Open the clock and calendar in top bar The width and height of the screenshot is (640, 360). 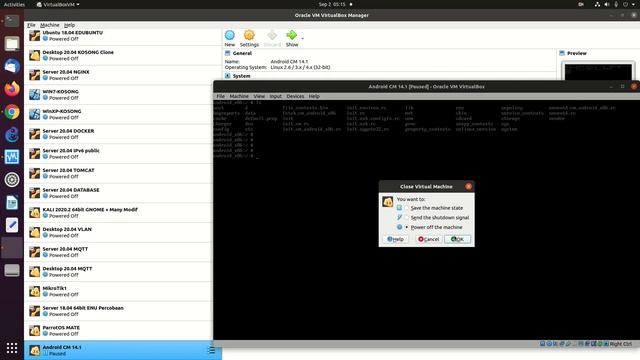click(x=332, y=4)
